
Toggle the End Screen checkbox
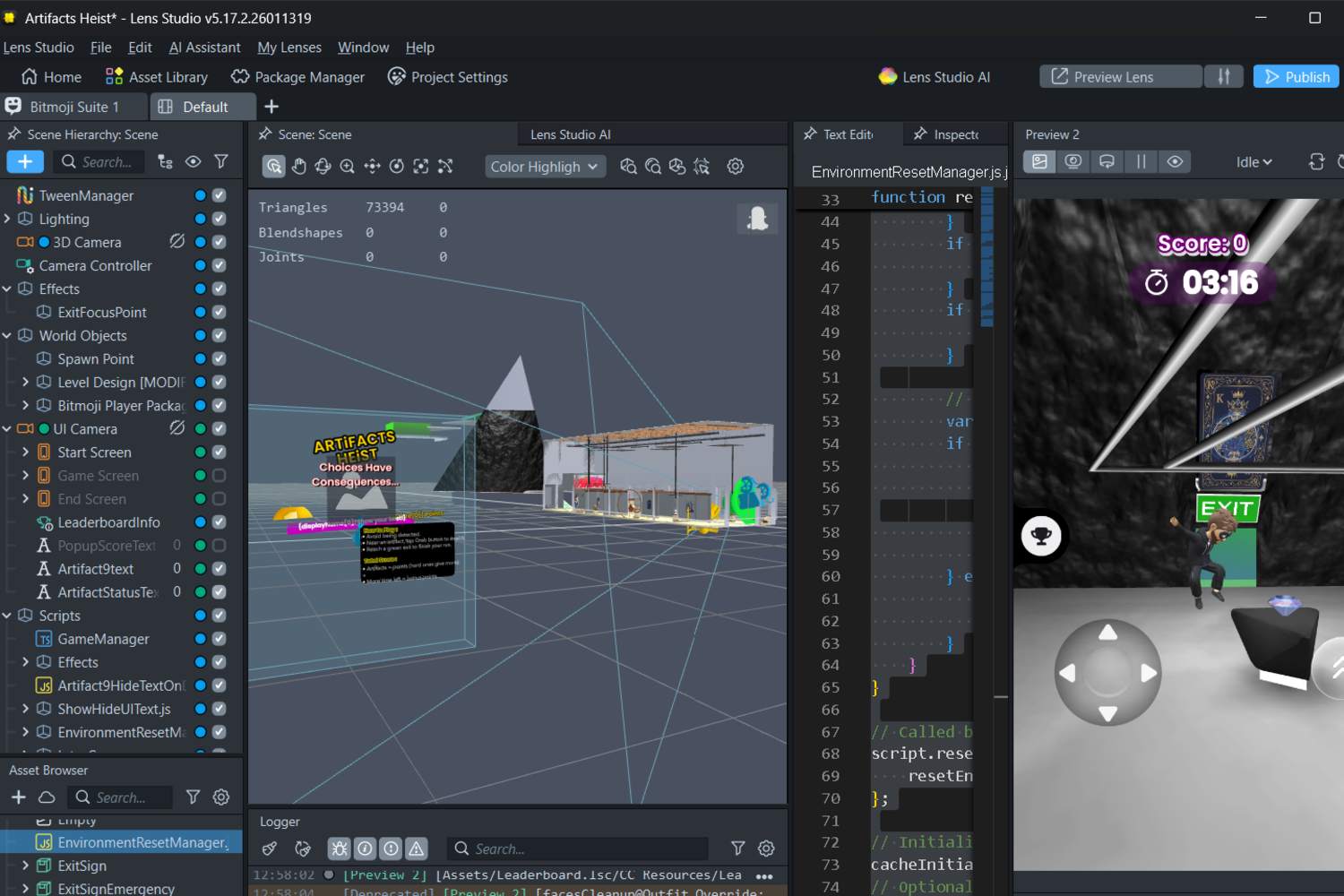point(220,499)
